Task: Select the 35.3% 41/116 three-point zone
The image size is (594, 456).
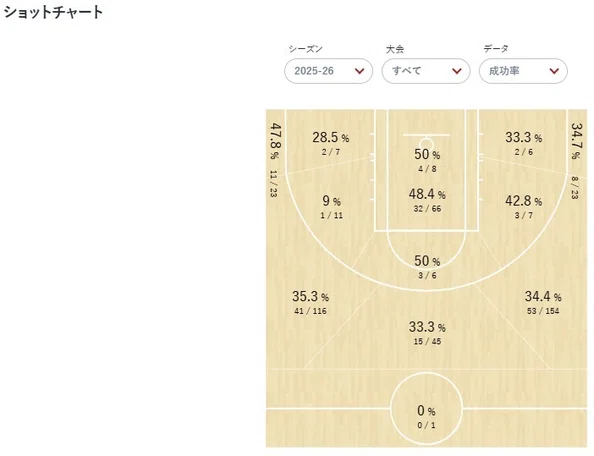Action: [x=310, y=302]
